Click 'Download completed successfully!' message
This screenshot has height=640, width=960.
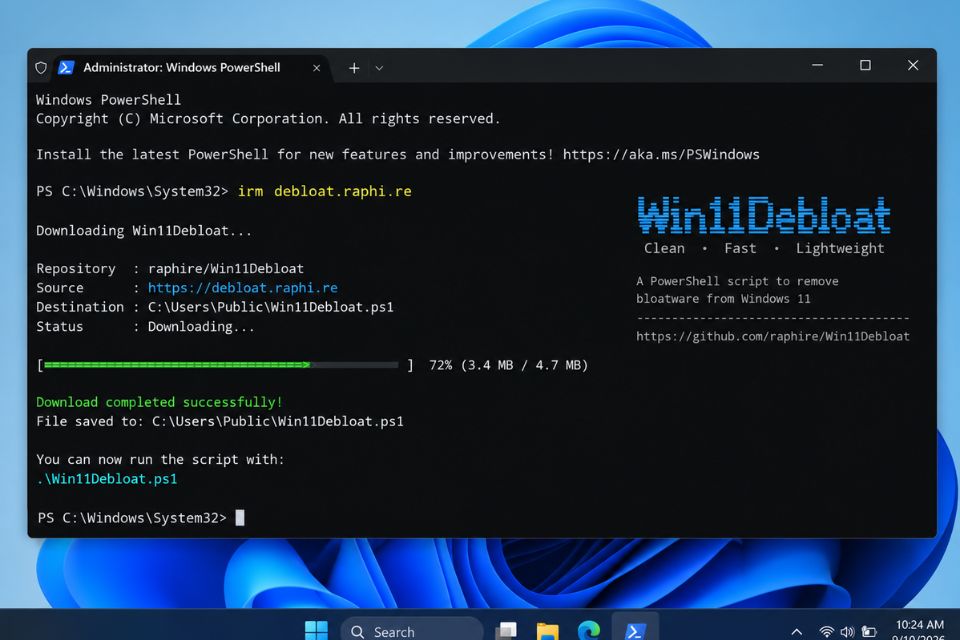click(159, 402)
